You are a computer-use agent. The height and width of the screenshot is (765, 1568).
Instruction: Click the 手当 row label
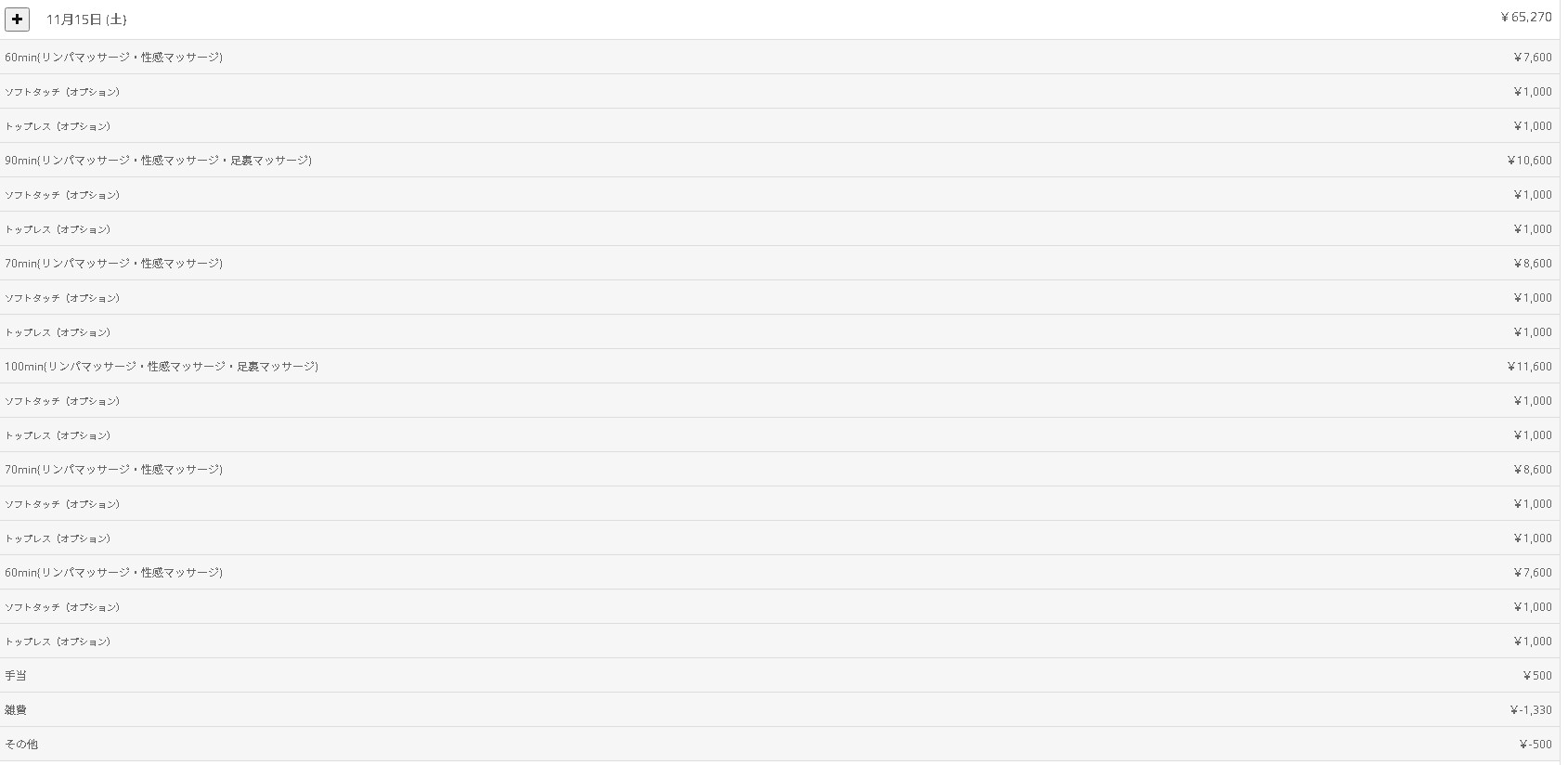coord(16,676)
